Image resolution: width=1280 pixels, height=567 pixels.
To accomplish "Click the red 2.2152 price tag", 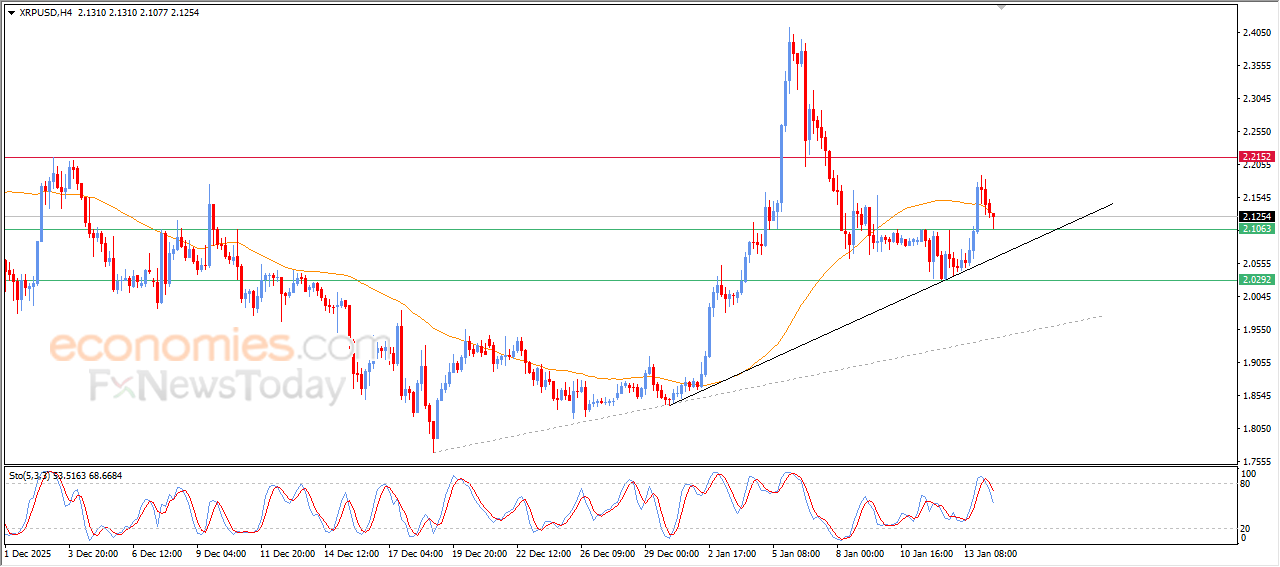I will pyautogui.click(x=1255, y=157).
